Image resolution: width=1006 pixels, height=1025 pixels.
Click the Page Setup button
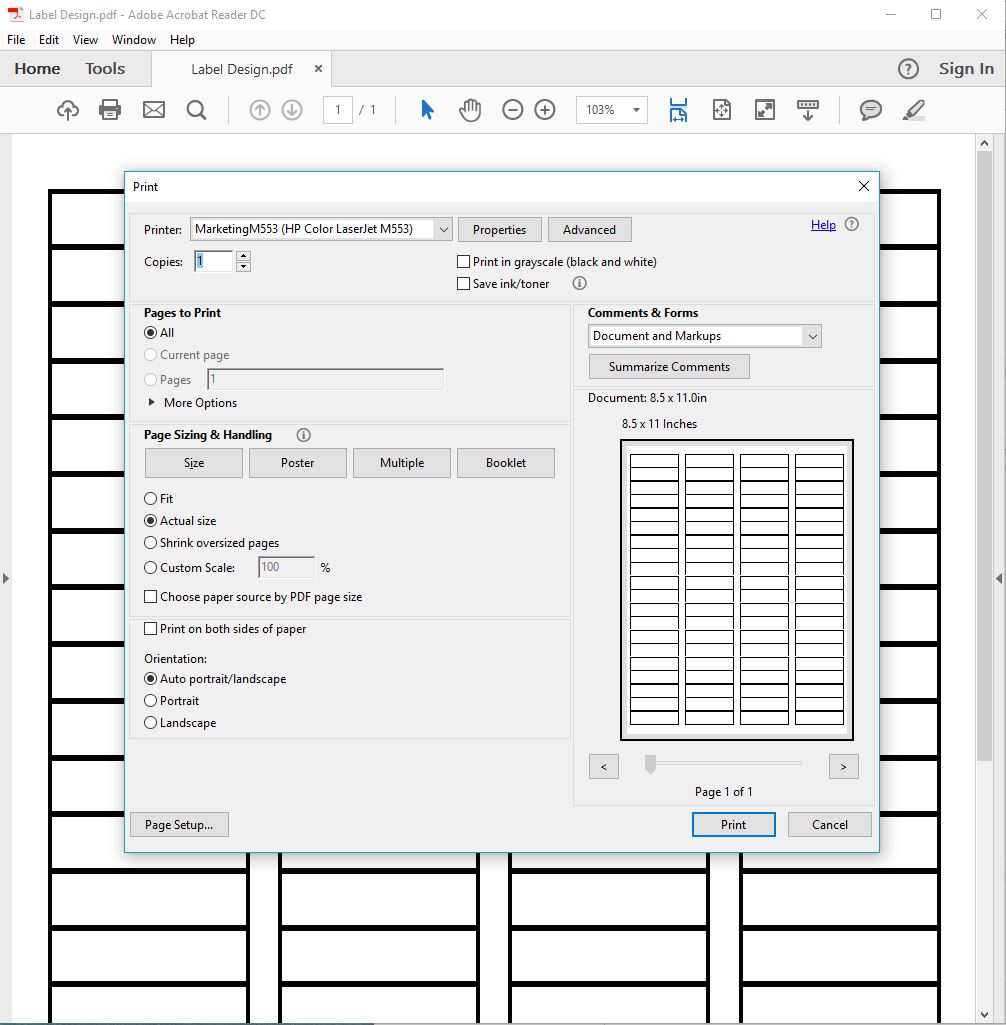tap(179, 825)
